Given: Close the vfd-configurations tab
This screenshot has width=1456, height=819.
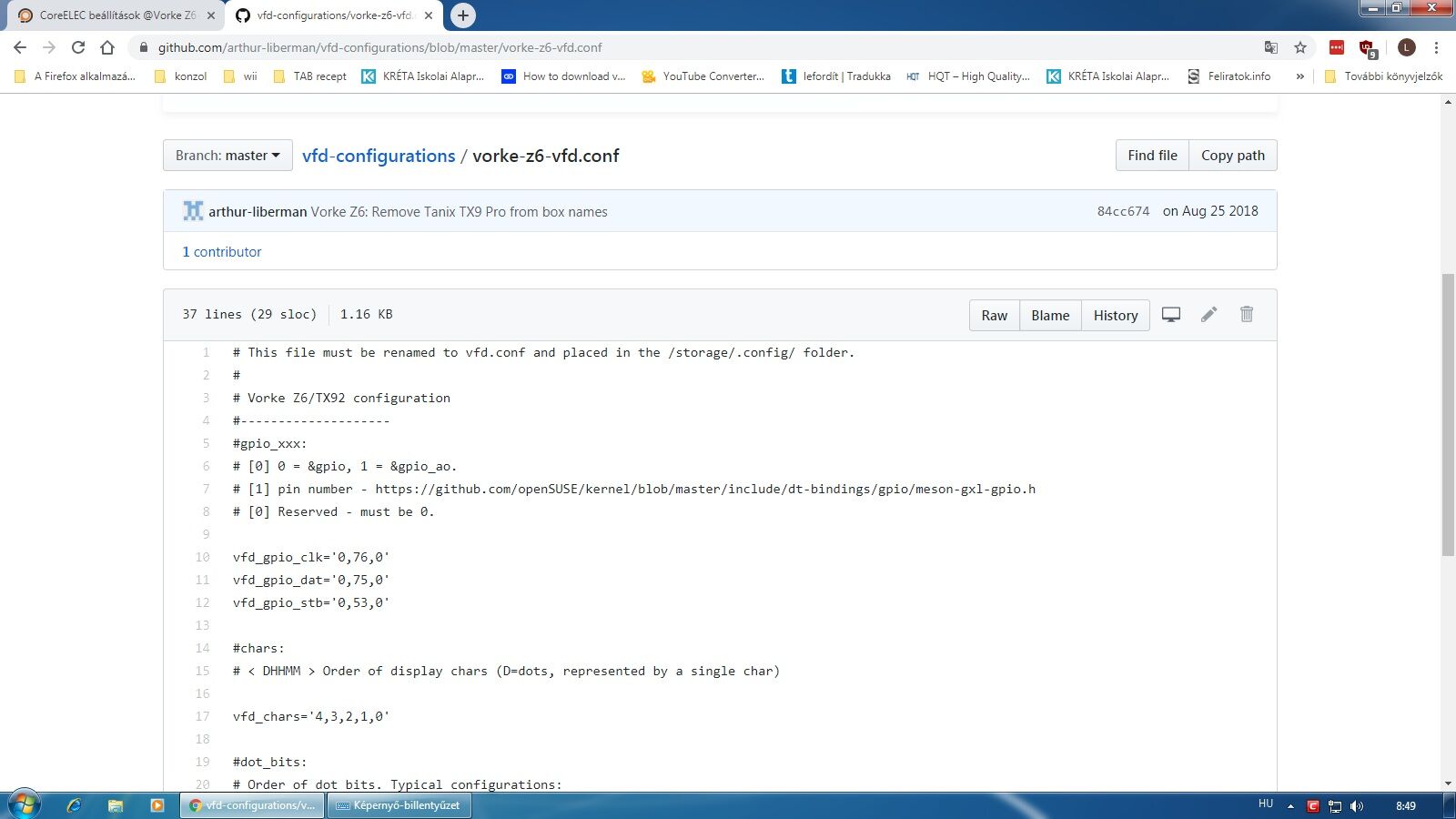Looking at the screenshot, I should tap(429, 15).
